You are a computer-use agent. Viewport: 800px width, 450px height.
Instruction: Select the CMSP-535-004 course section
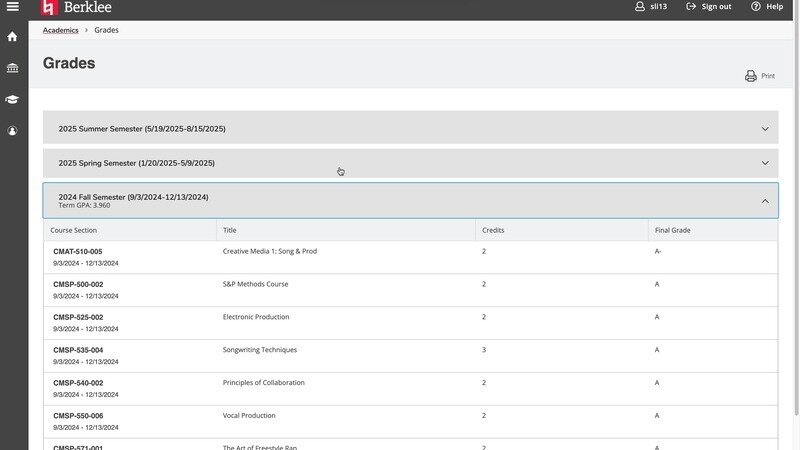click(78, 350)
